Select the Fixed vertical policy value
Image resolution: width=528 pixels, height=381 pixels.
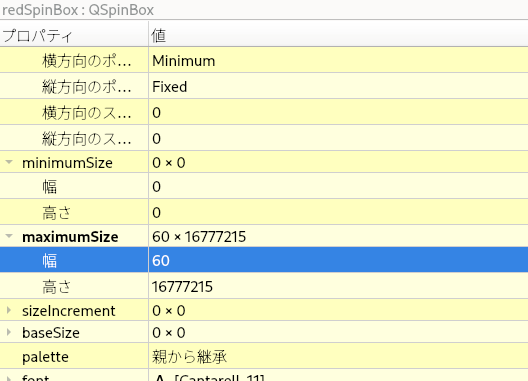pos(338,87)
